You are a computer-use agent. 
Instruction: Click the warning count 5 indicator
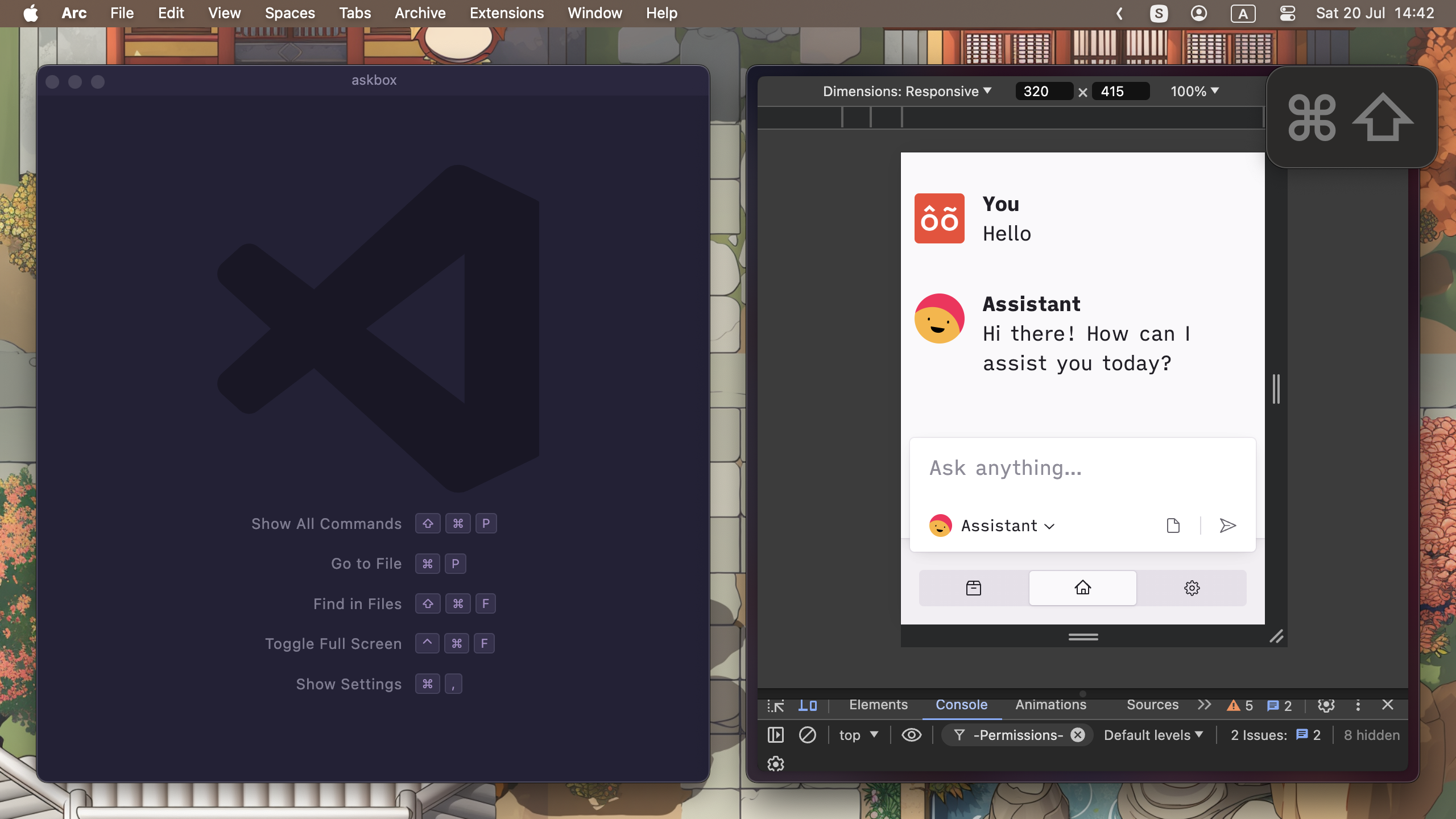click(x=1240, y=706)
